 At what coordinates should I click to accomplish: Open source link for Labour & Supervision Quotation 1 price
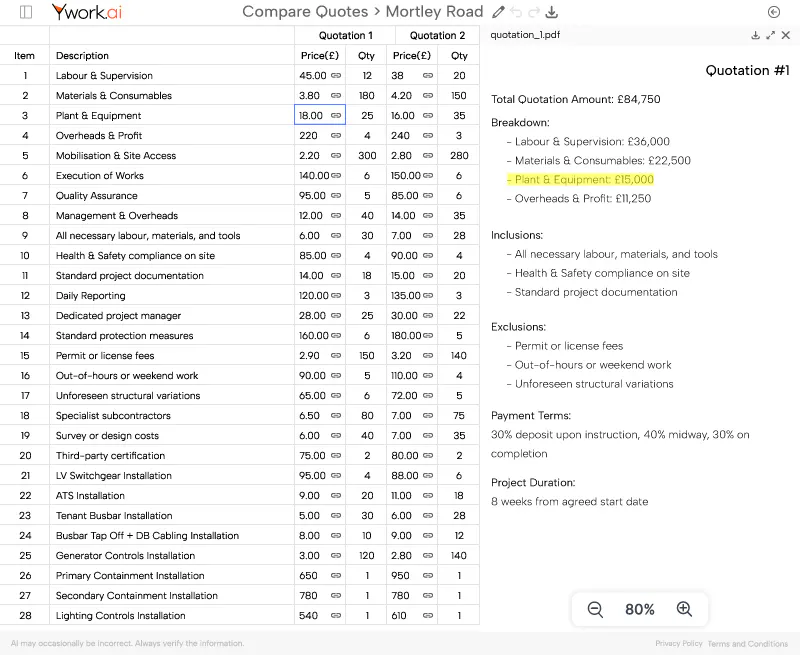(x=336, y=75)
